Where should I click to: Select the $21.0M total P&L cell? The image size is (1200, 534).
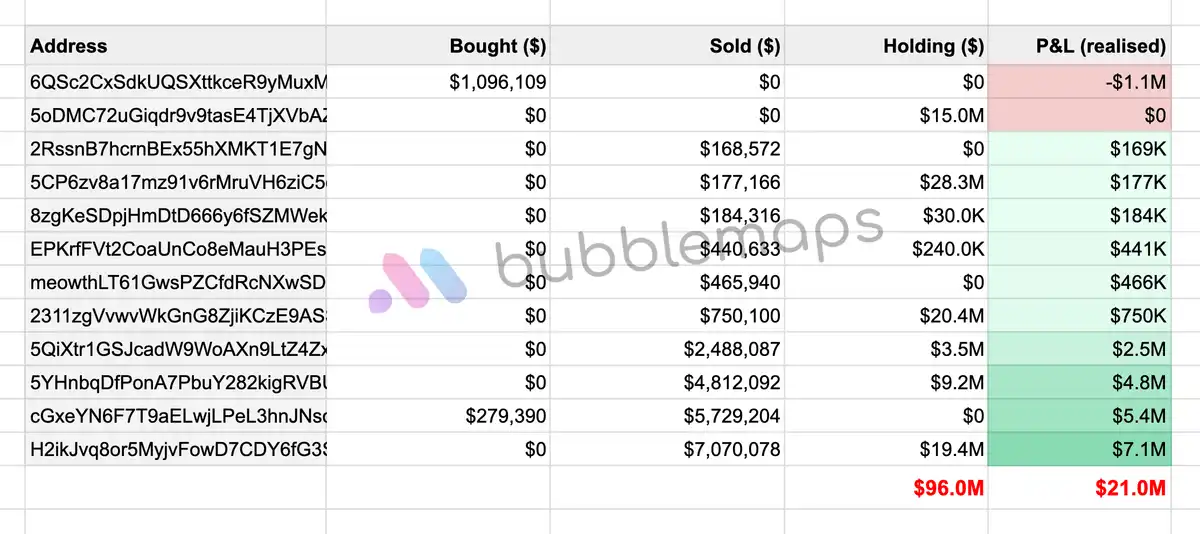(1080, 488)
